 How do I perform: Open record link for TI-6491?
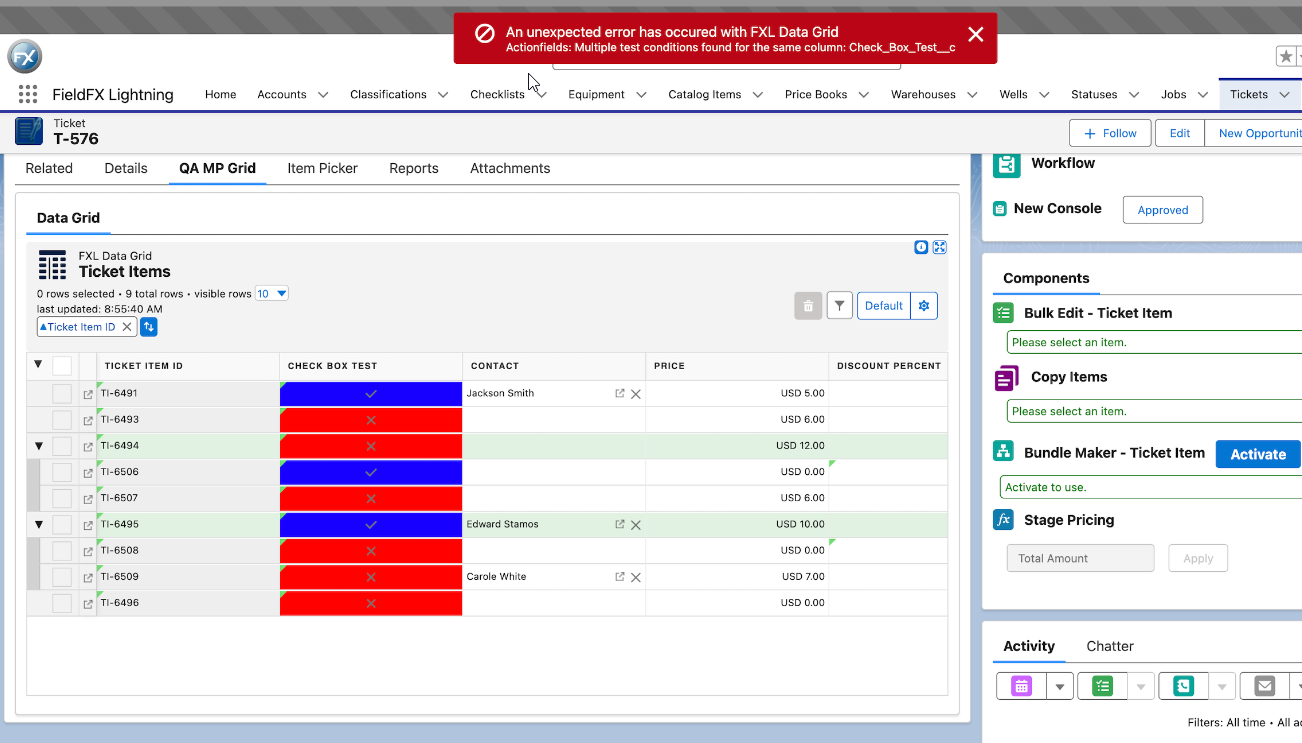pyautogui.click(x=88, y=394)
